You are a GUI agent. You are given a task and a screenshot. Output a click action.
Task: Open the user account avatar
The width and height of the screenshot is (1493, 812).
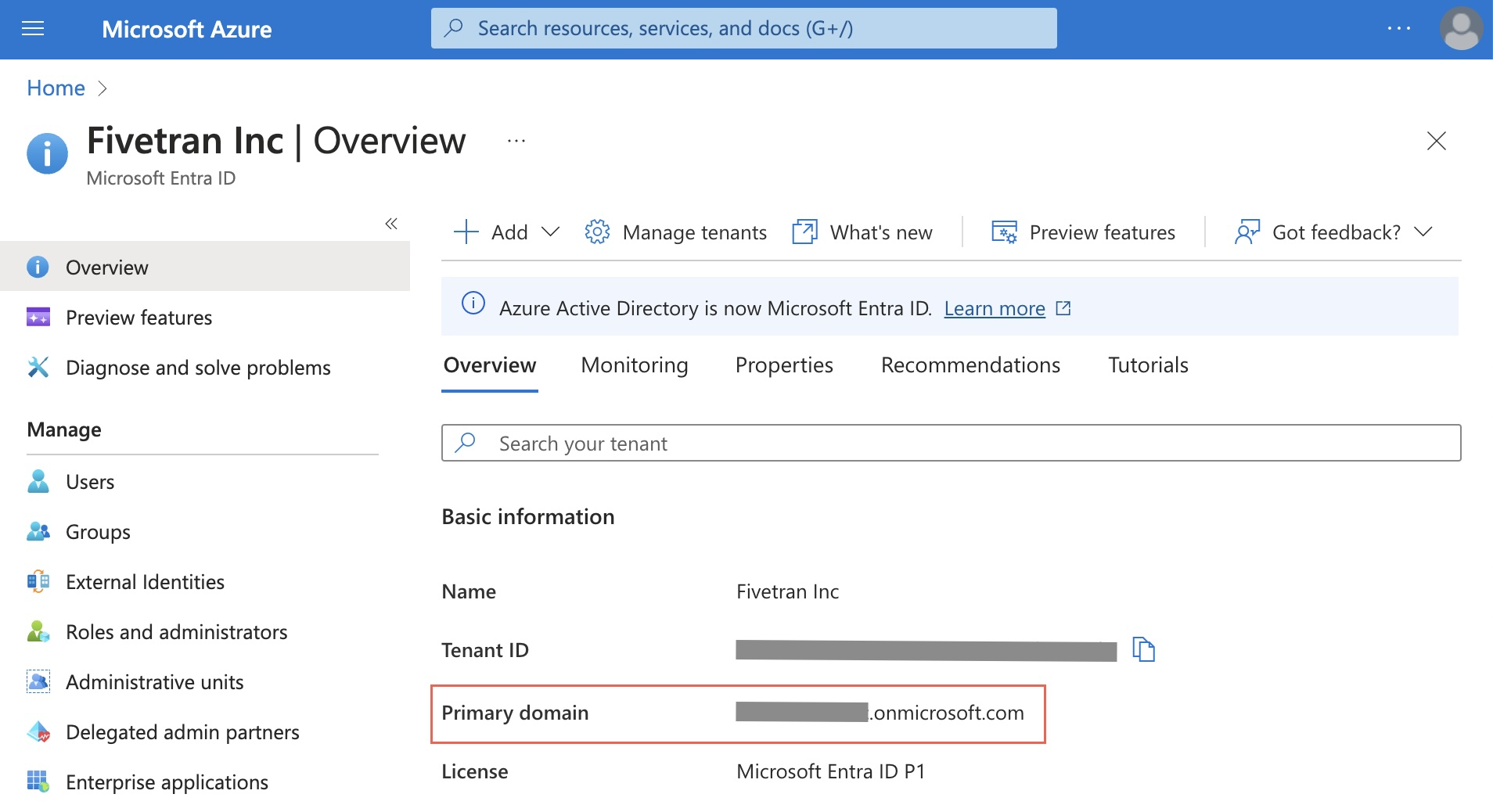1461,28
